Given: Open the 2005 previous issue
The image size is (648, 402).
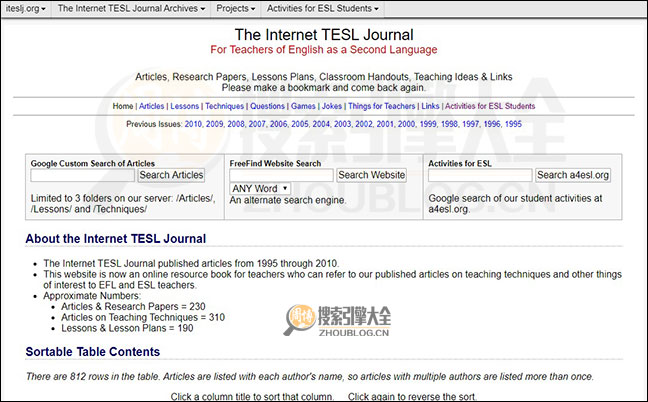Looking at the screenshot, I should pos(300,124).
